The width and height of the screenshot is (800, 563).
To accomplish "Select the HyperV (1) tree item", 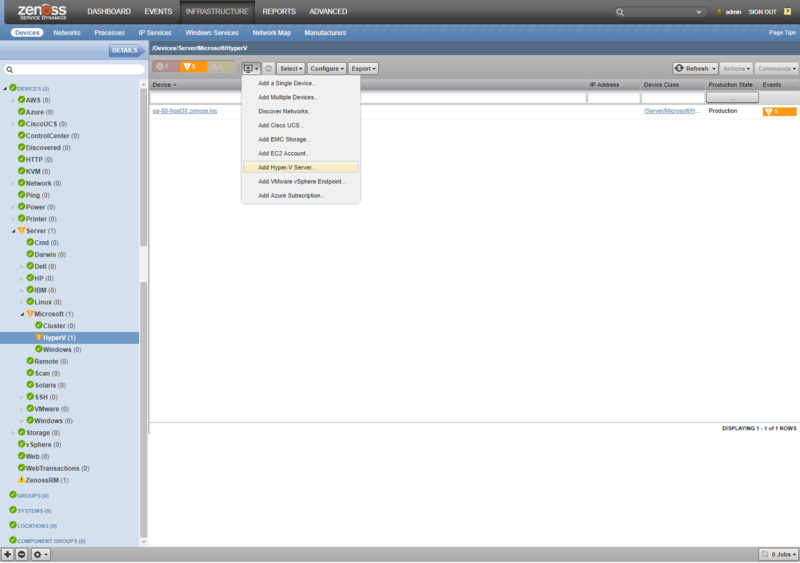I will pos(69,338).
